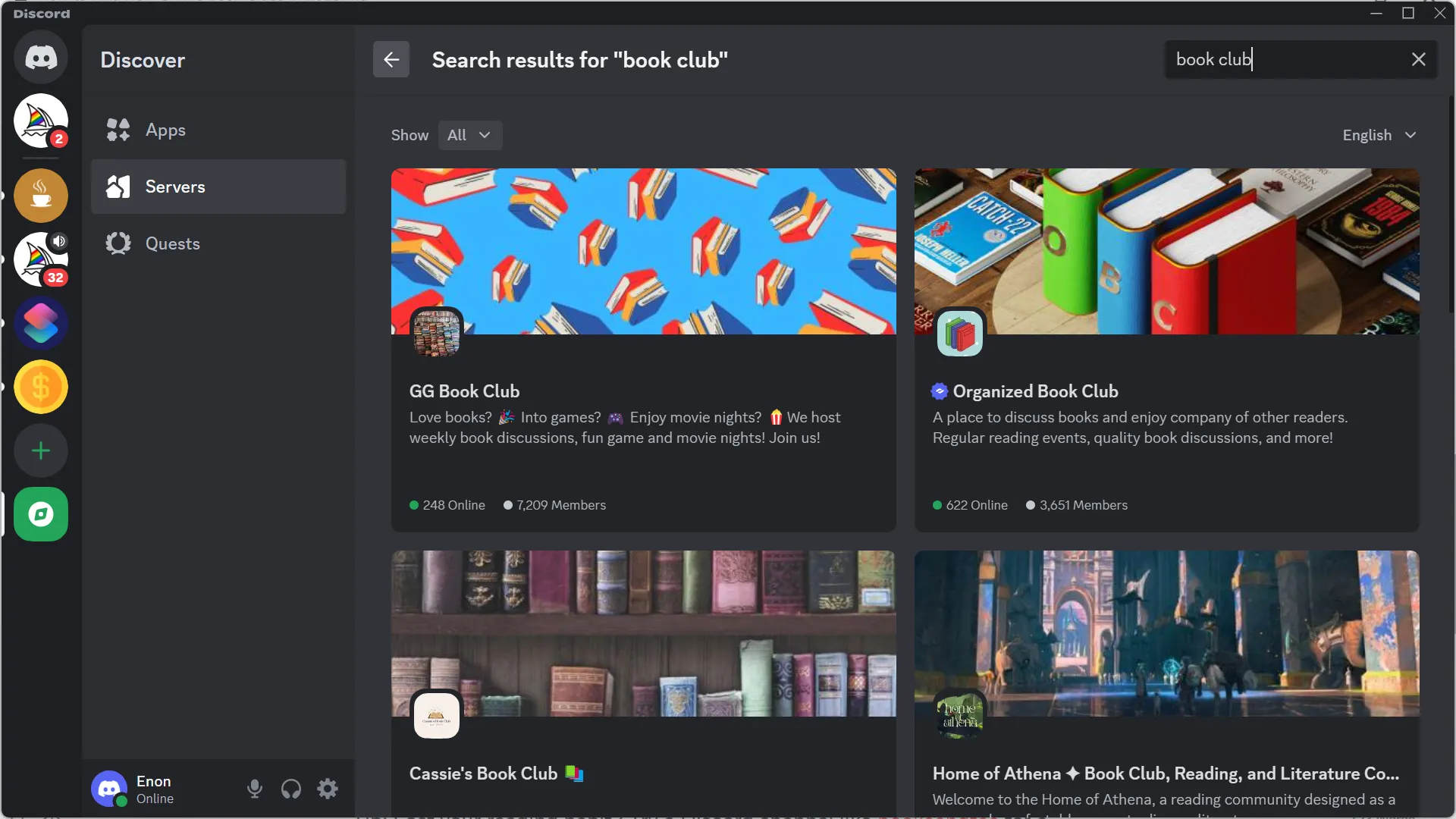
Task: Open Organized Book Club banner image
Action: [1167, 251]
